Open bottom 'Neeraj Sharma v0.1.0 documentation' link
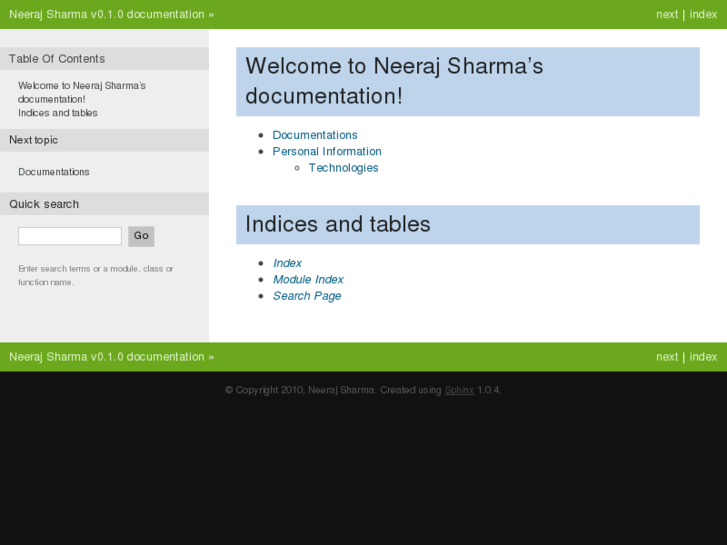 click(107, 357)
